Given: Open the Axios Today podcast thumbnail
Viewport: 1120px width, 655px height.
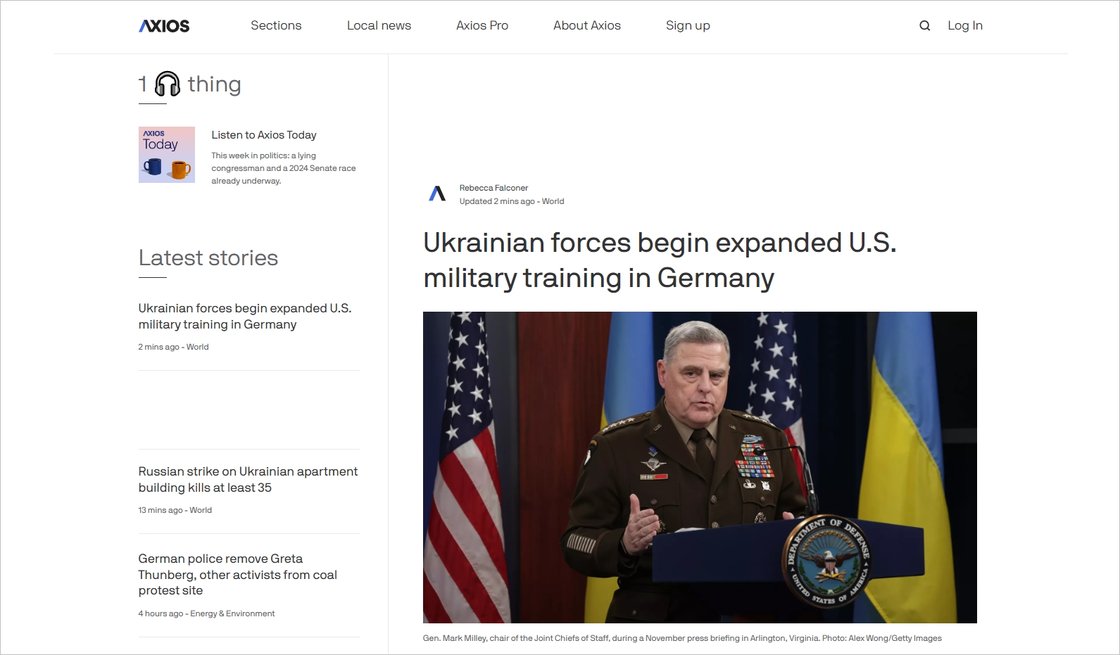Looking at the screenshot, I should (167, 155).
